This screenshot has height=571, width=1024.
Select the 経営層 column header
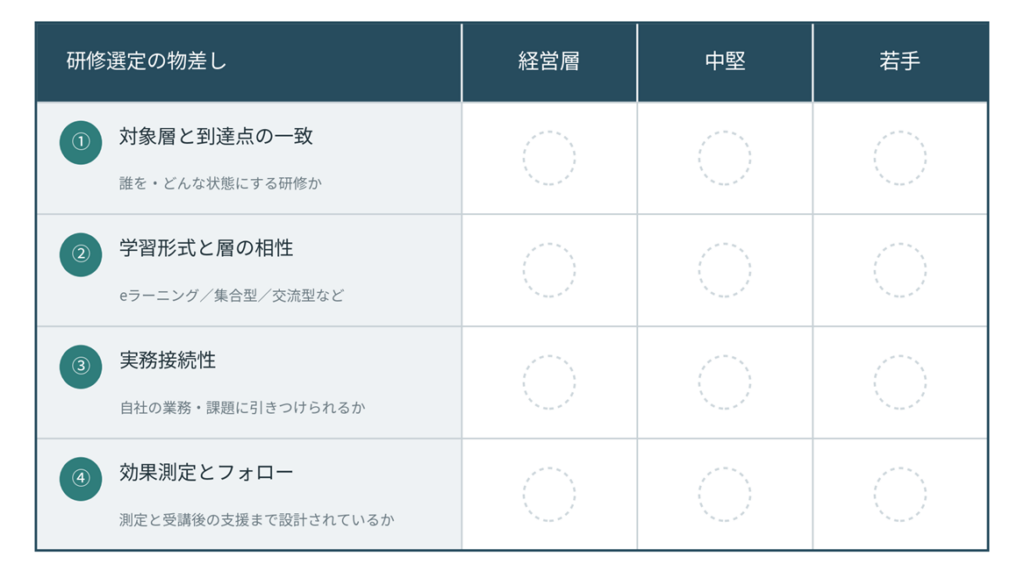(549, 62)
